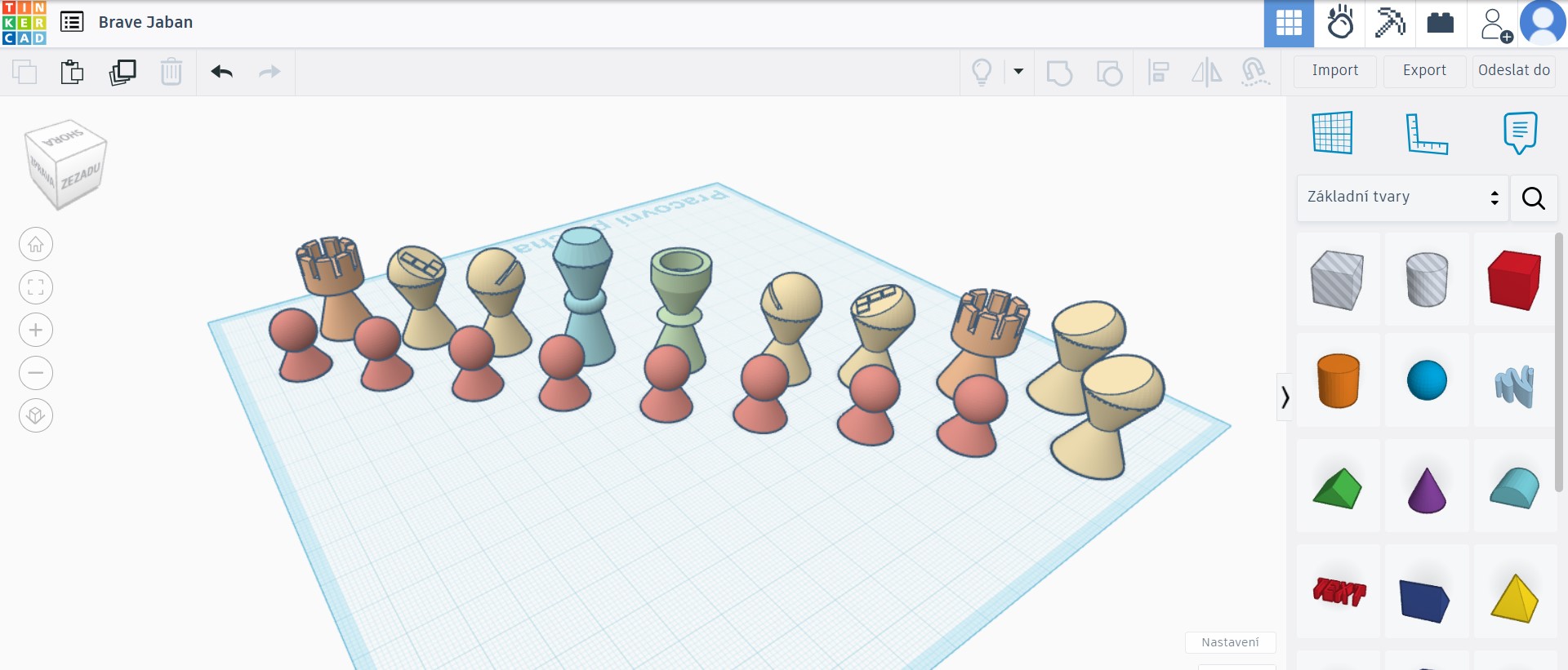
Task: Click the Duplicate and repeat icon
Action: (122, 72)
